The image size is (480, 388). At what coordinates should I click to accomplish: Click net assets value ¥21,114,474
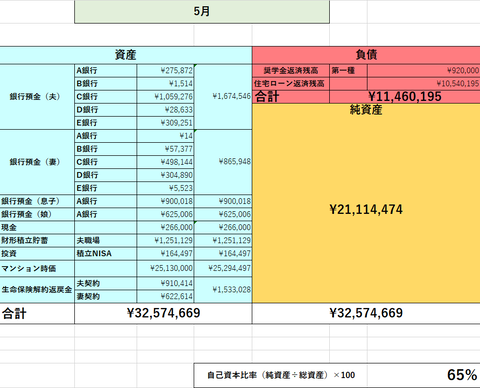click(x=366, y=210)
